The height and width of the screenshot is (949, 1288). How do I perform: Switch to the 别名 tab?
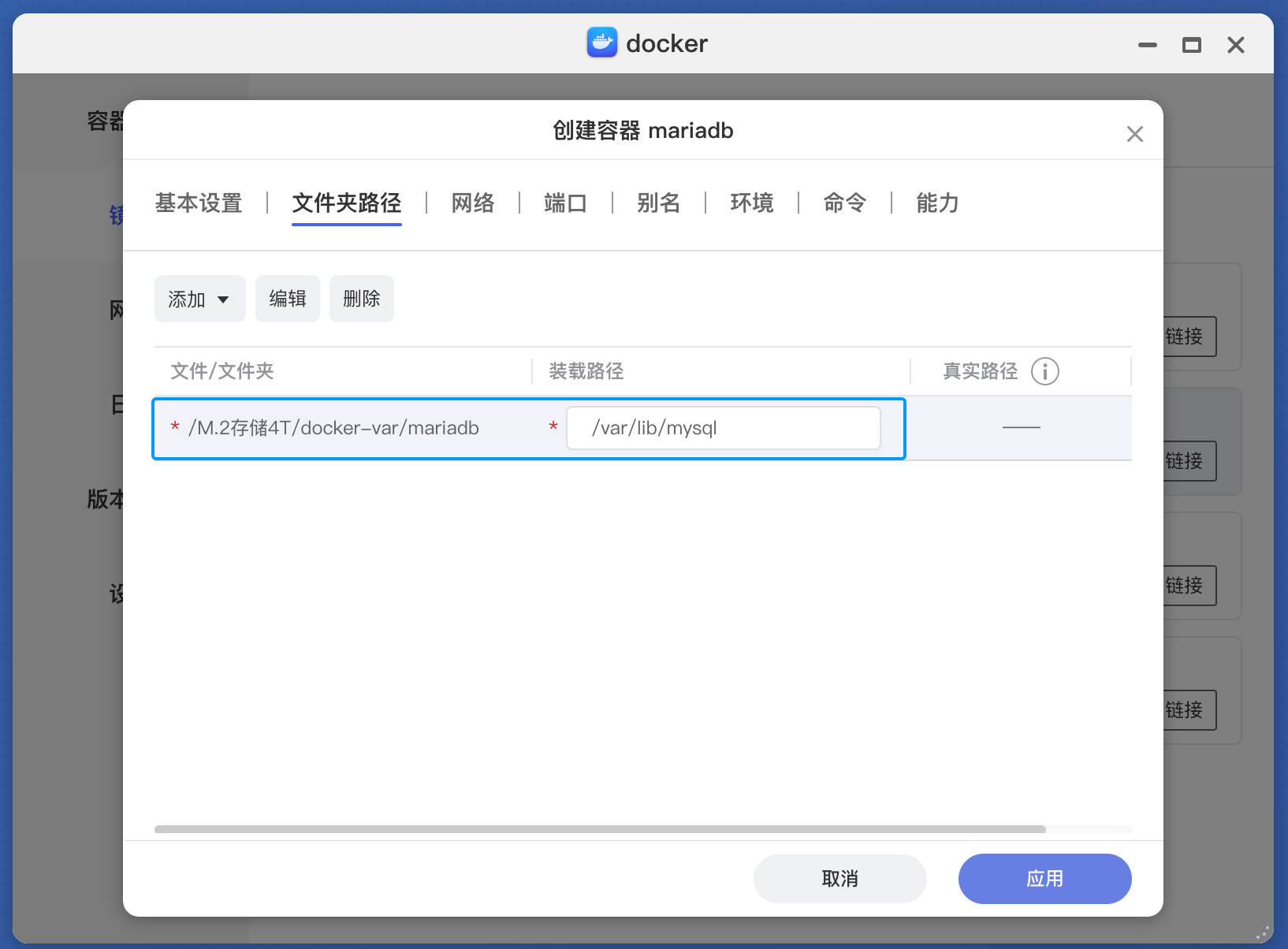(x=659, y=203)
